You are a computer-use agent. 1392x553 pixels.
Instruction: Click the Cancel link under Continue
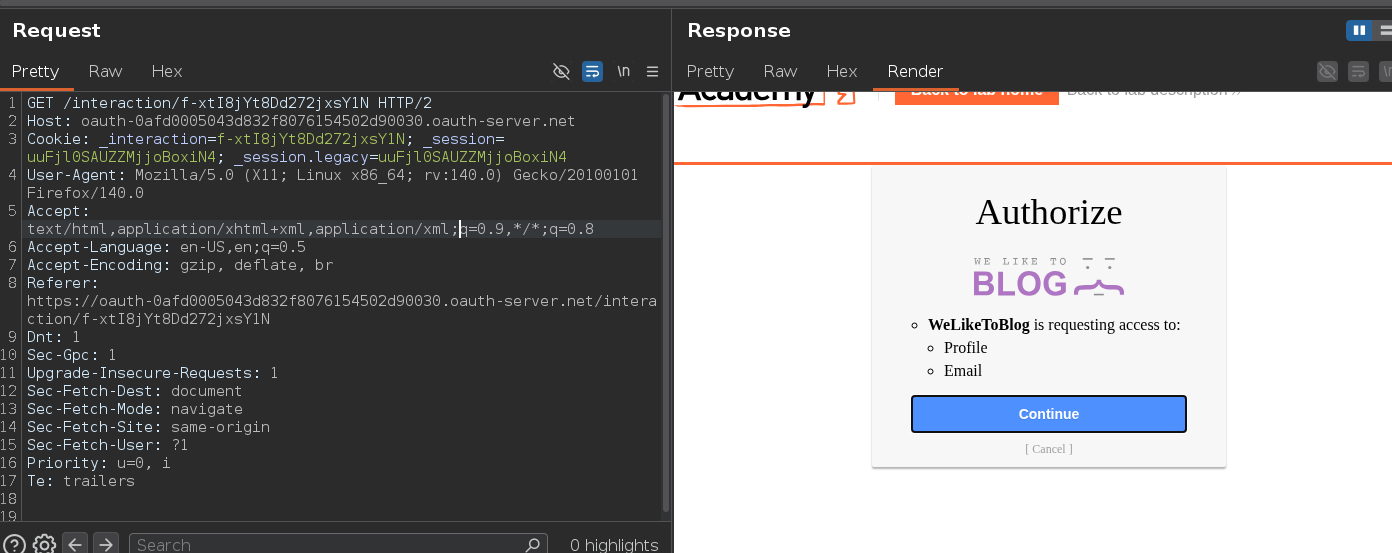tap(1048, 449)
